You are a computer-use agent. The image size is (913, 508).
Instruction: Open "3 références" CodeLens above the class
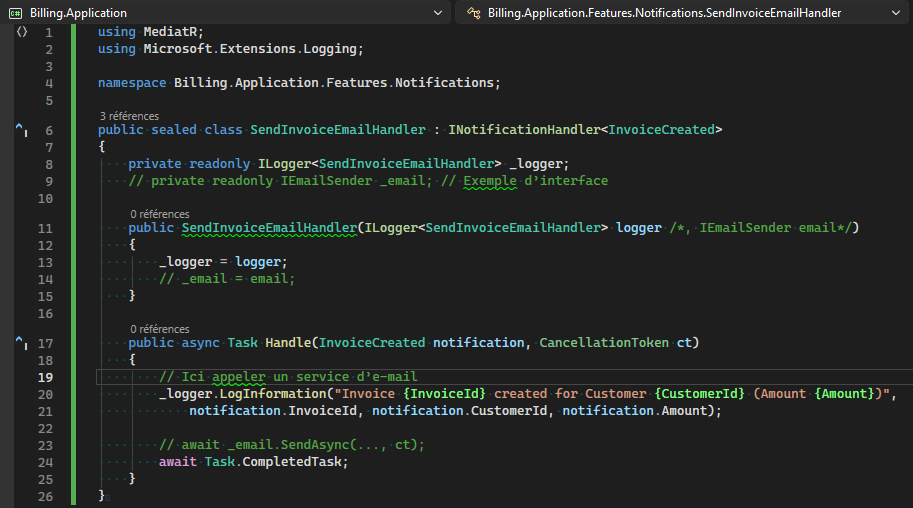129,116
